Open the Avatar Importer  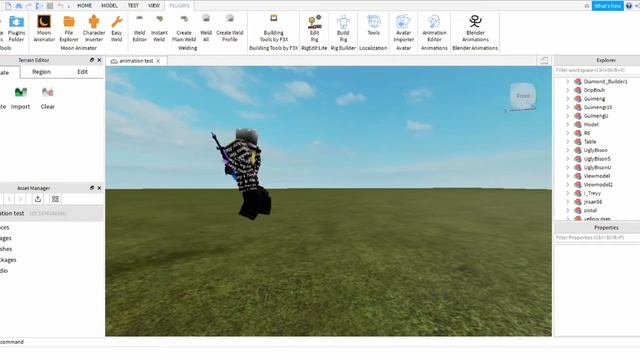(x=403, y=29)
